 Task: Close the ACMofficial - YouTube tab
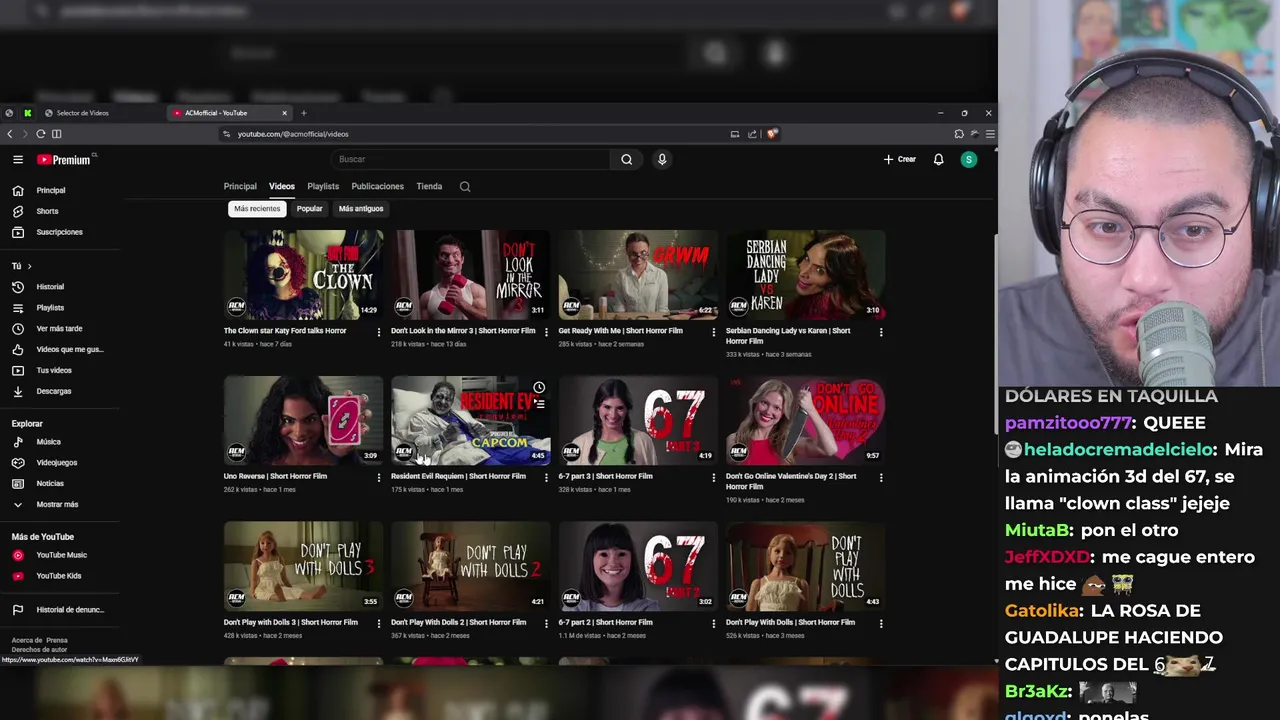point(284,113)
